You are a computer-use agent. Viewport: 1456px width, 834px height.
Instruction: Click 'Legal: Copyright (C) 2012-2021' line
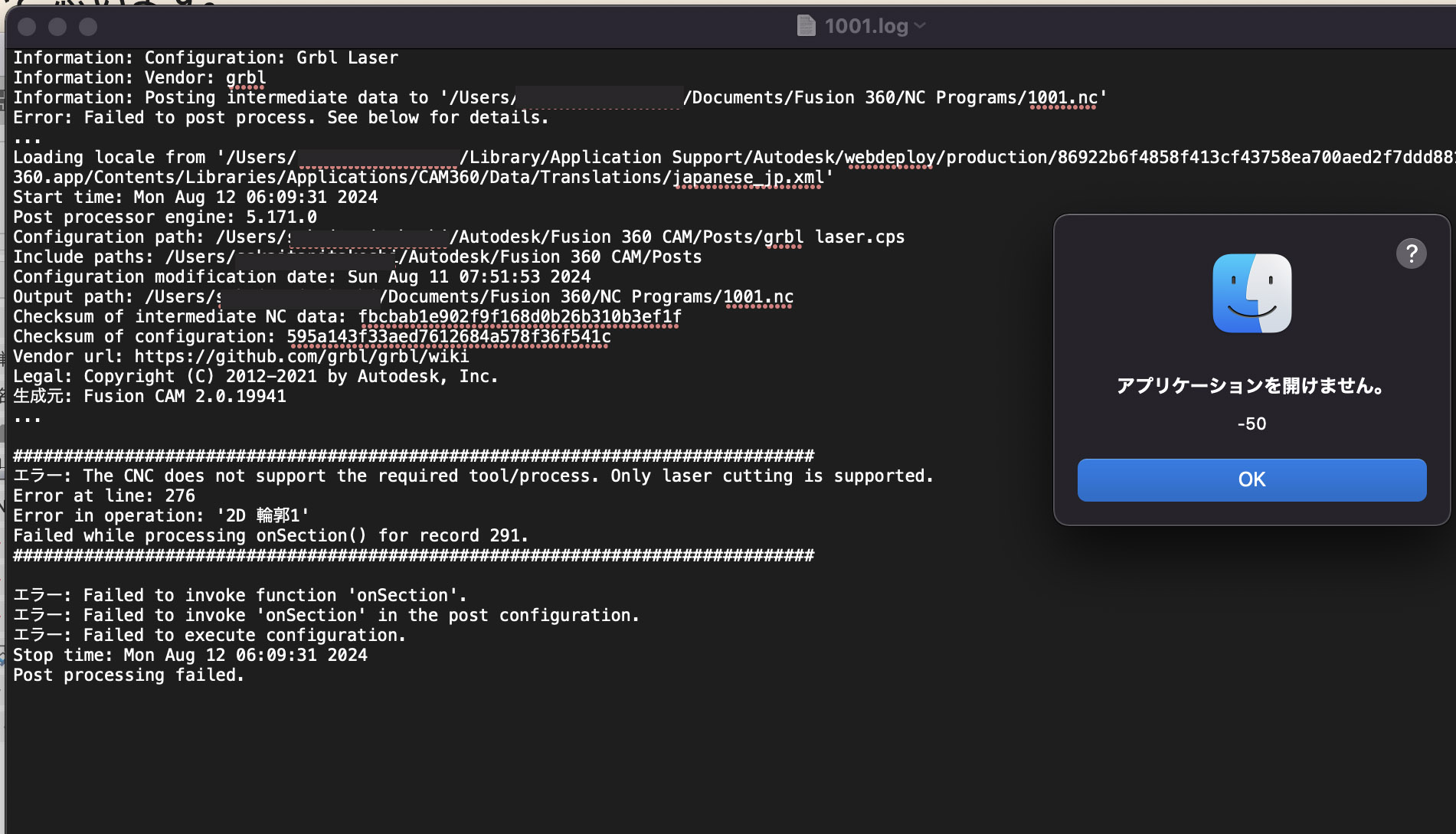255,376
